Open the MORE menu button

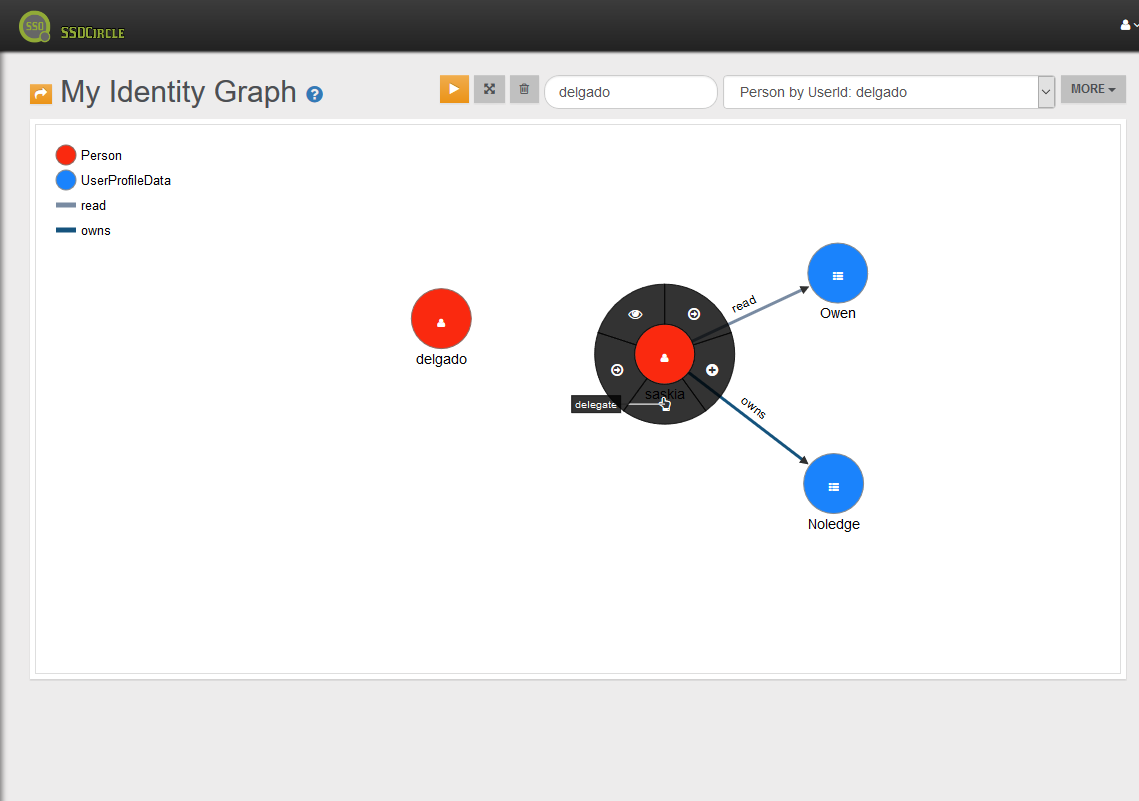[1093, 89]
